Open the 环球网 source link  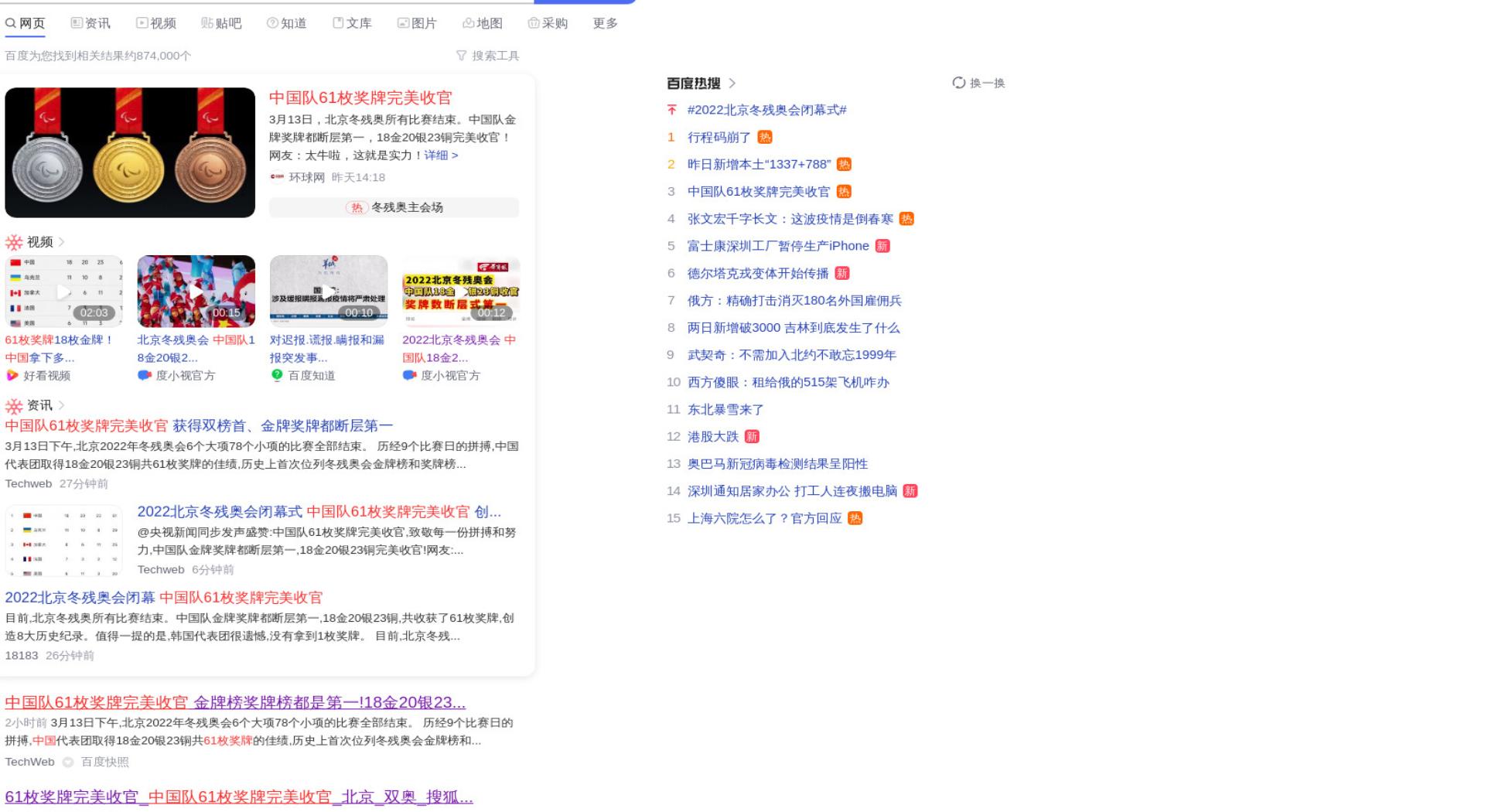(307, 177)
